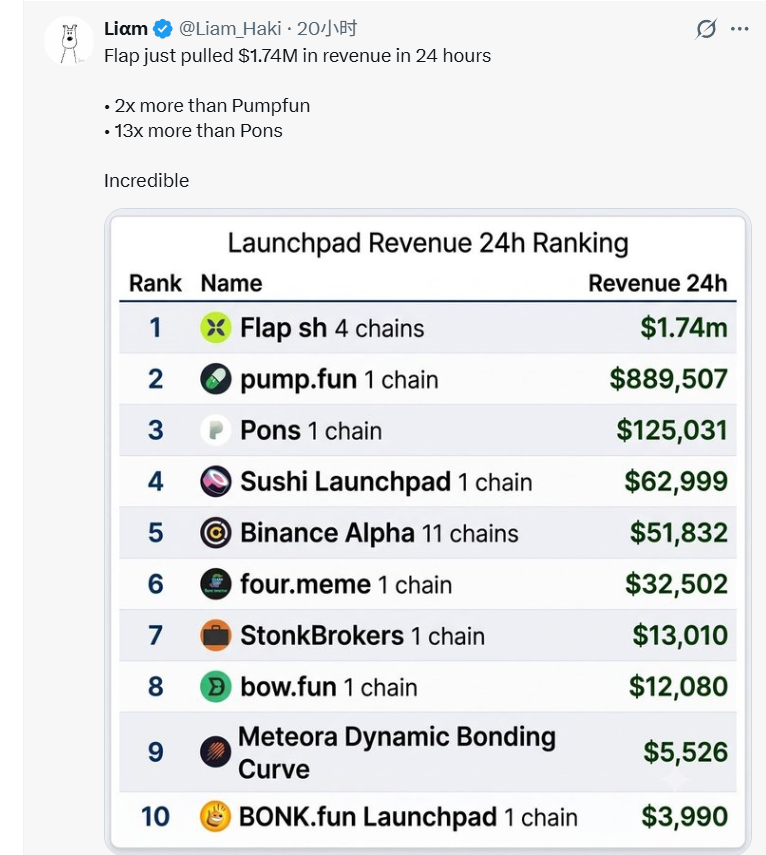
Task: Click the Binance Alpha logo icon
Action: coord(215,533)
